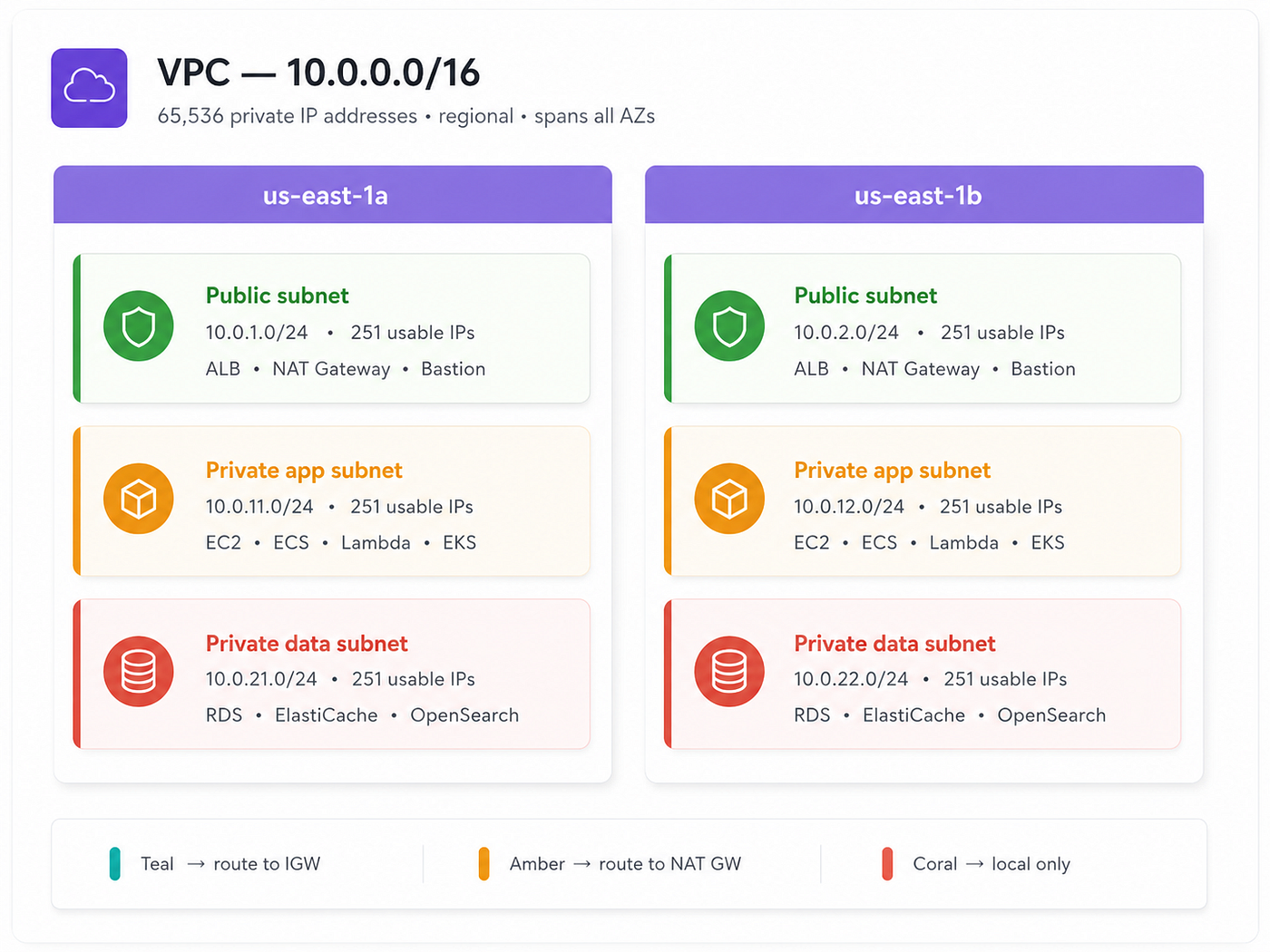Click the purple VPC cloud icon
The width and height of the screenshot is (1270, 952).
pos(89,88)
